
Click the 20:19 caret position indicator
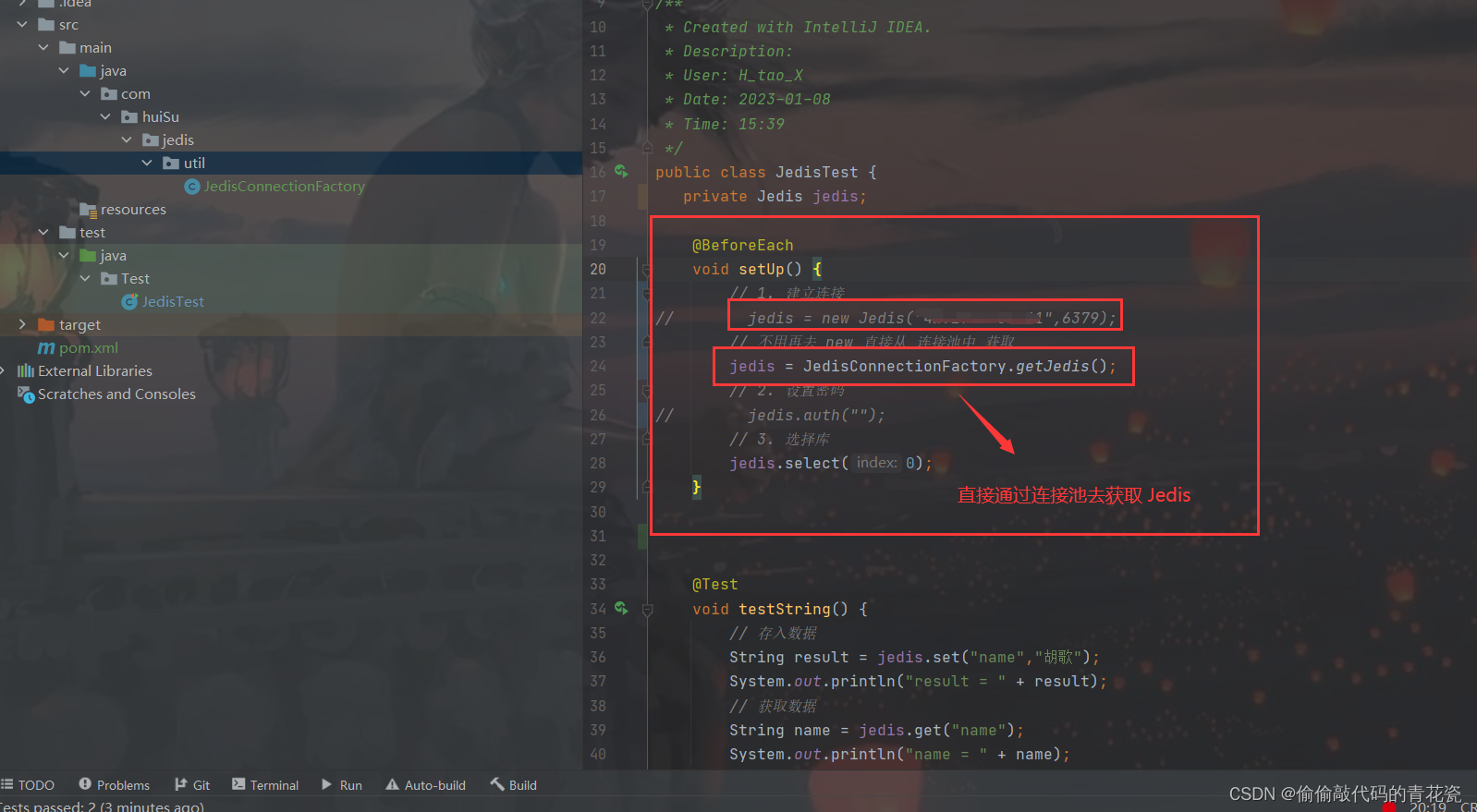(1427, 806)
